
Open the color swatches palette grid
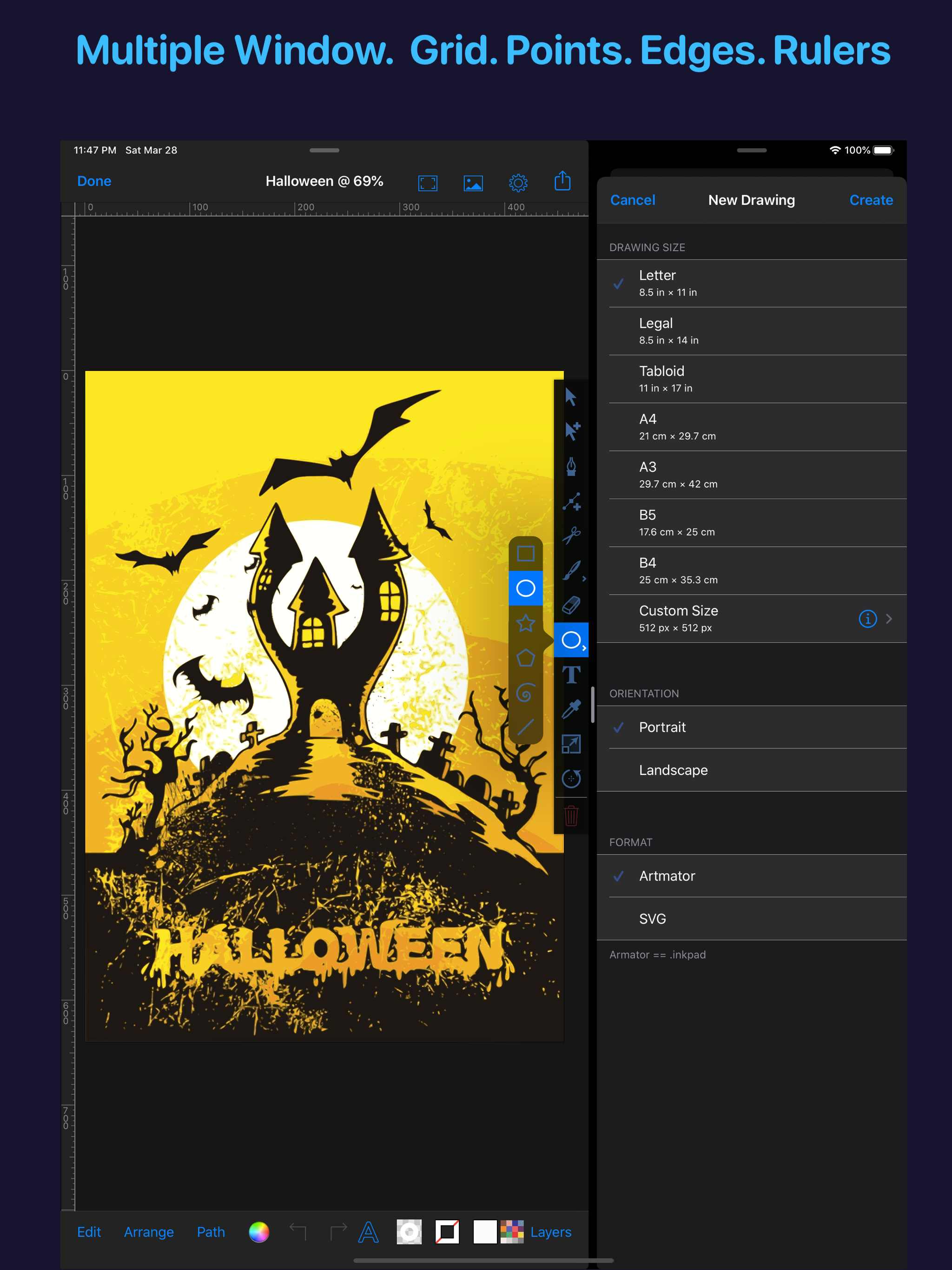512,1232
